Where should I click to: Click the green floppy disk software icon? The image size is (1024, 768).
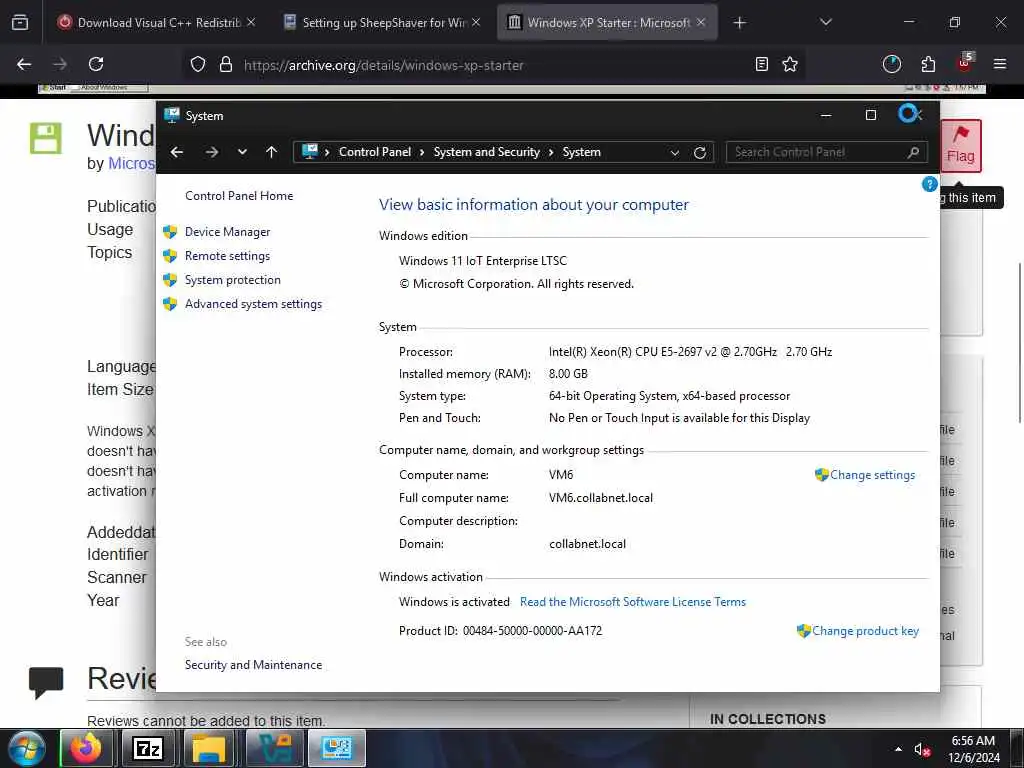click(46, 138)
